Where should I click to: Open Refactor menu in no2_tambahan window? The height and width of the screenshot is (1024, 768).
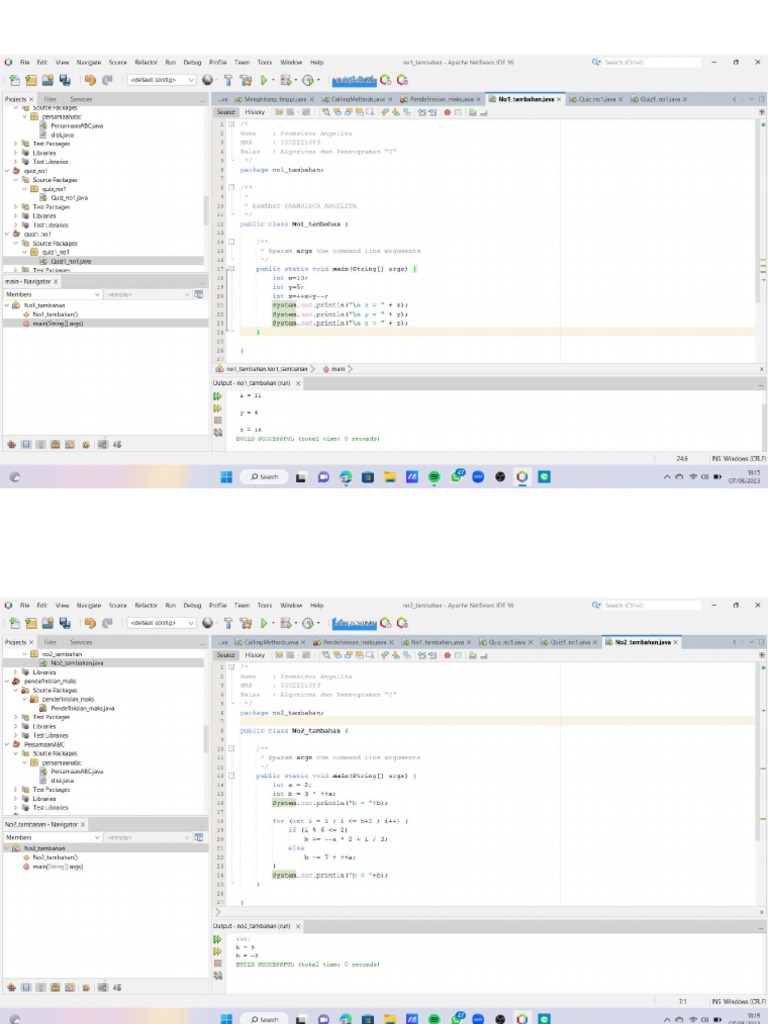[146, 605]
